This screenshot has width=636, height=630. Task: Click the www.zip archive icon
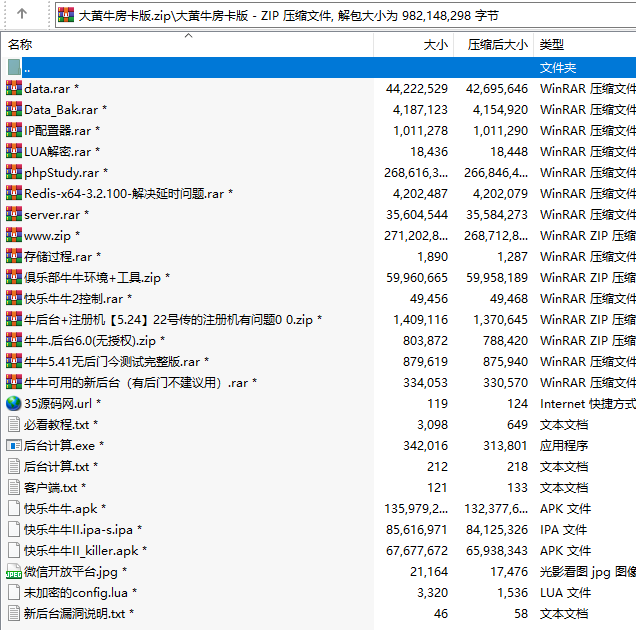(x=14, y=236)
